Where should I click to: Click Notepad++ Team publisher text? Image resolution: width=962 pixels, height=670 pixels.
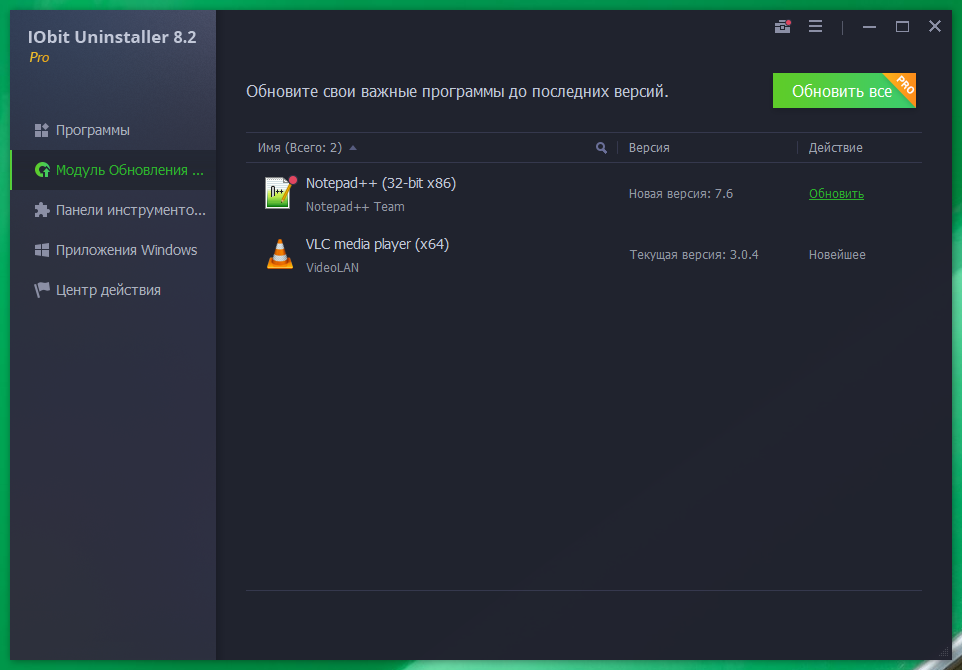point(355,207)
